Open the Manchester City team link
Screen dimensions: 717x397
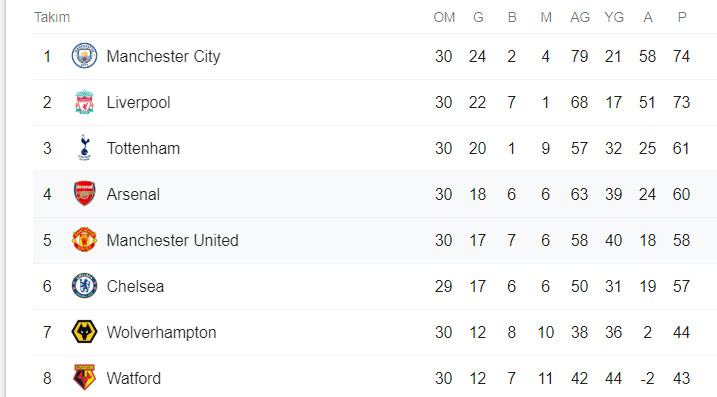tap(163, 56)
